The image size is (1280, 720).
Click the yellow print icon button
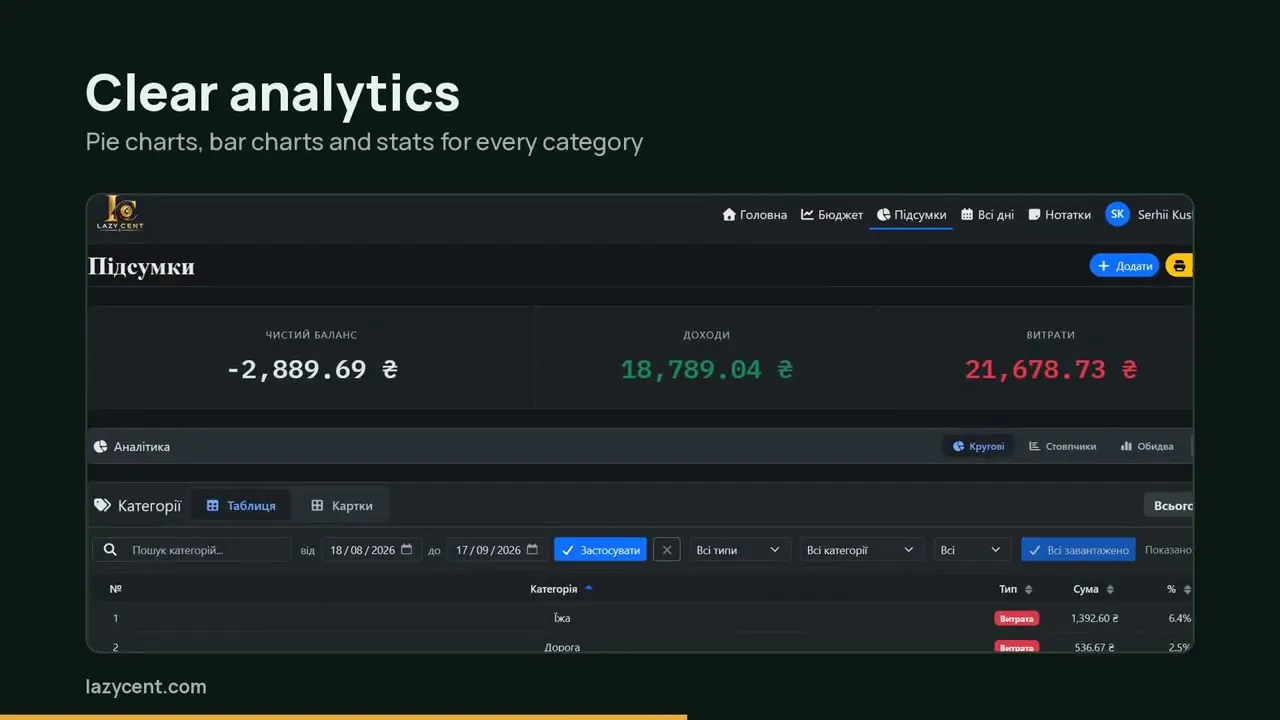pos(1179,266)
